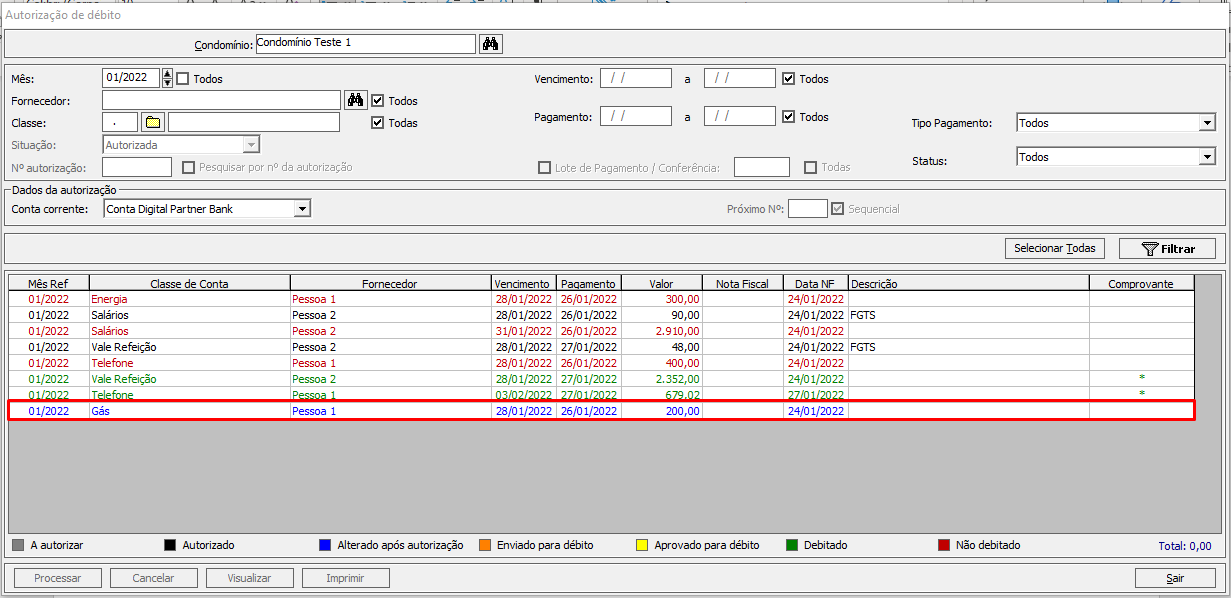1231x598 pixels.
Task: Click Nota Fiscal column header
Action: 742,283
